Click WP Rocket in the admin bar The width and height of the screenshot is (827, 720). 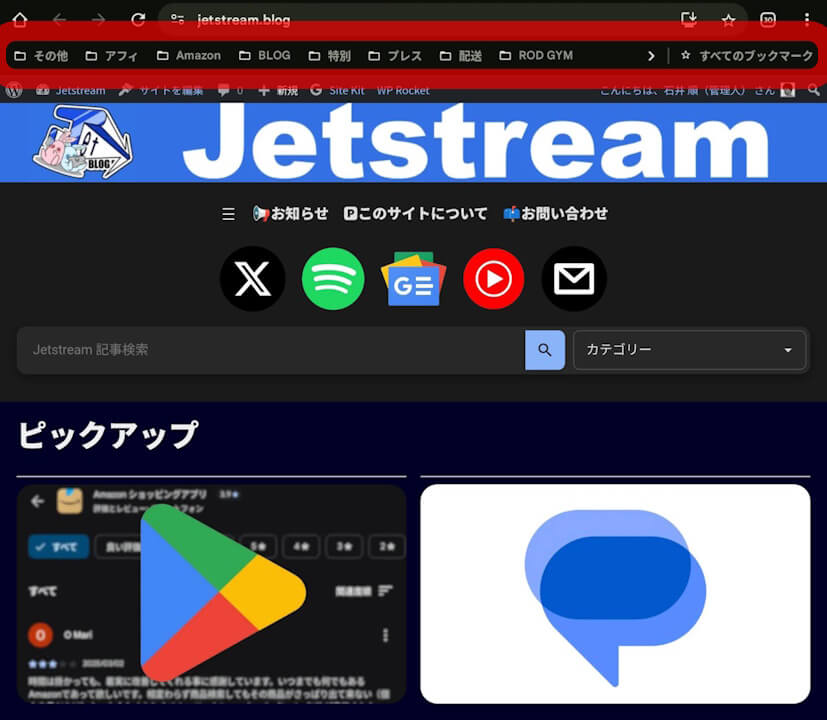(404, 89)
